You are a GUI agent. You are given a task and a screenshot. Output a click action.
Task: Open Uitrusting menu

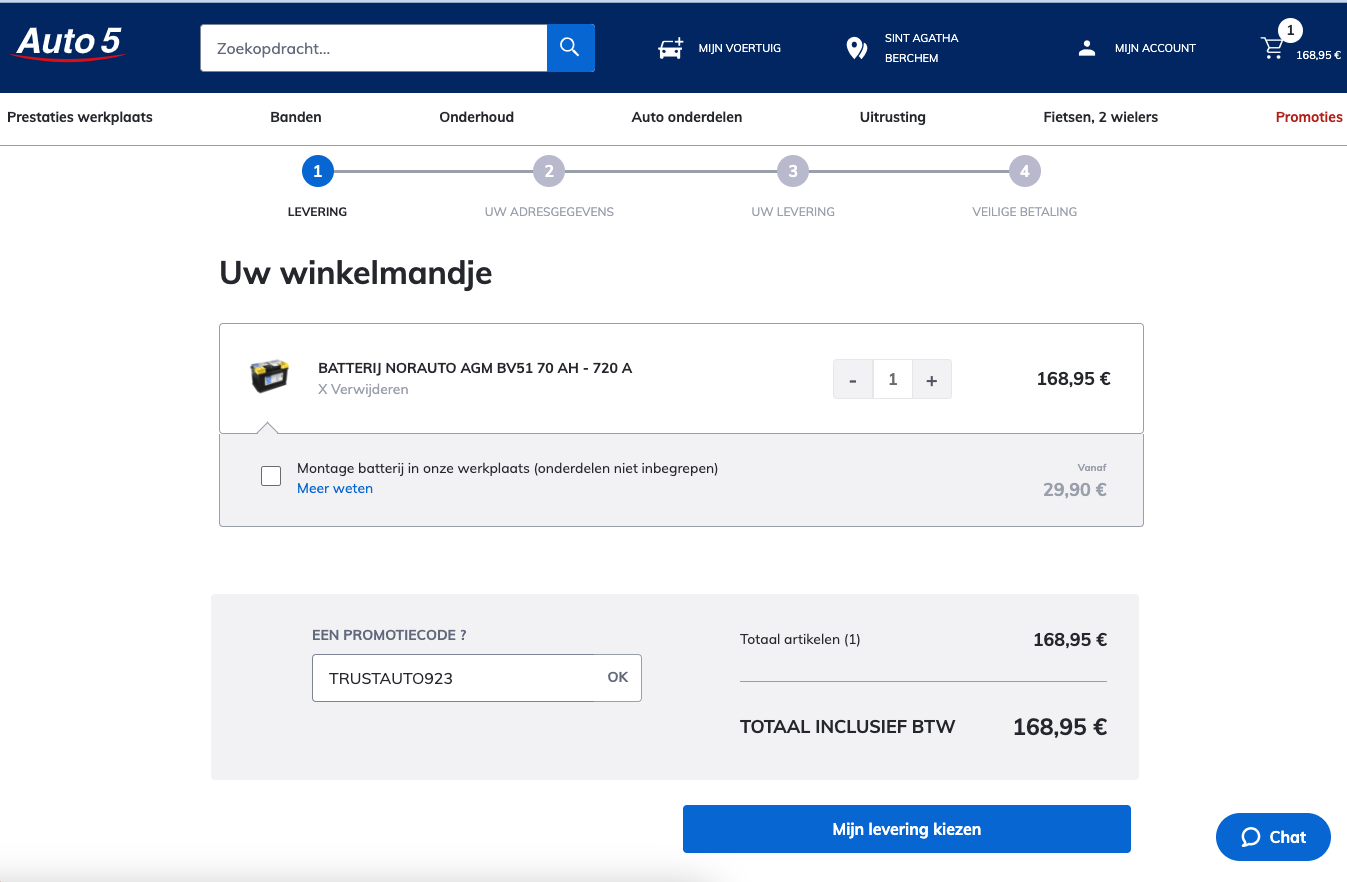pos(893,117)
